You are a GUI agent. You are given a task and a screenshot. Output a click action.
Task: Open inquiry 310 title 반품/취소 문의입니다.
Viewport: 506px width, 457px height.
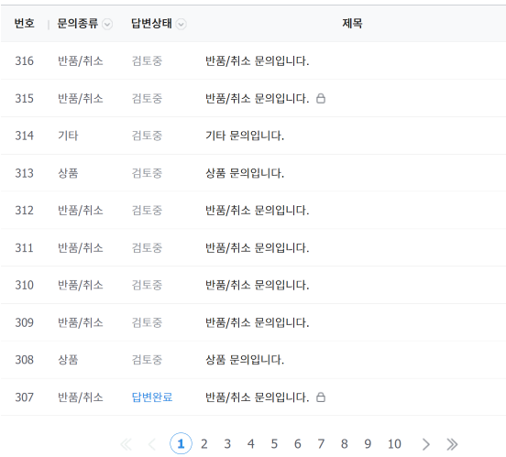(x=257, y=285)
